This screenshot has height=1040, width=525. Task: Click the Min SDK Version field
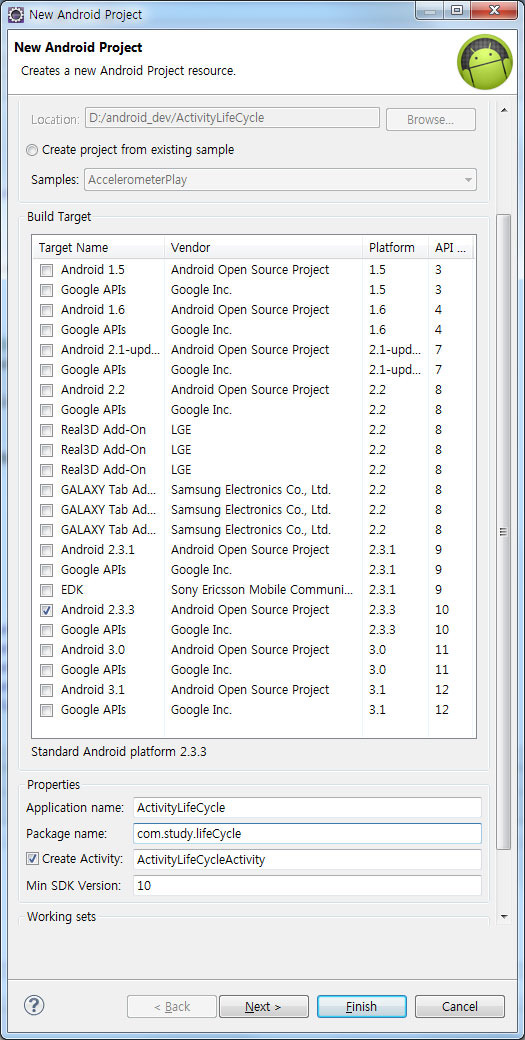(x=307, y=885)
